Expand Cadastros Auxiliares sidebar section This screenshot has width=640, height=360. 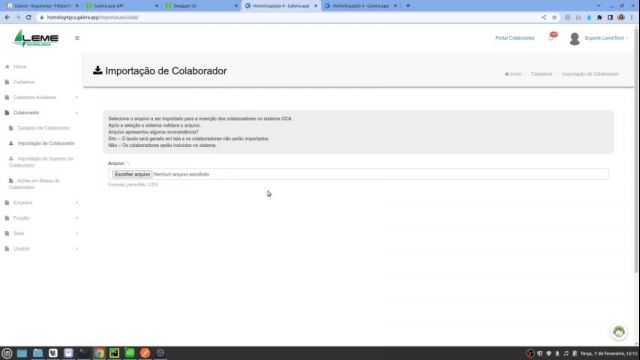point(41,97)
